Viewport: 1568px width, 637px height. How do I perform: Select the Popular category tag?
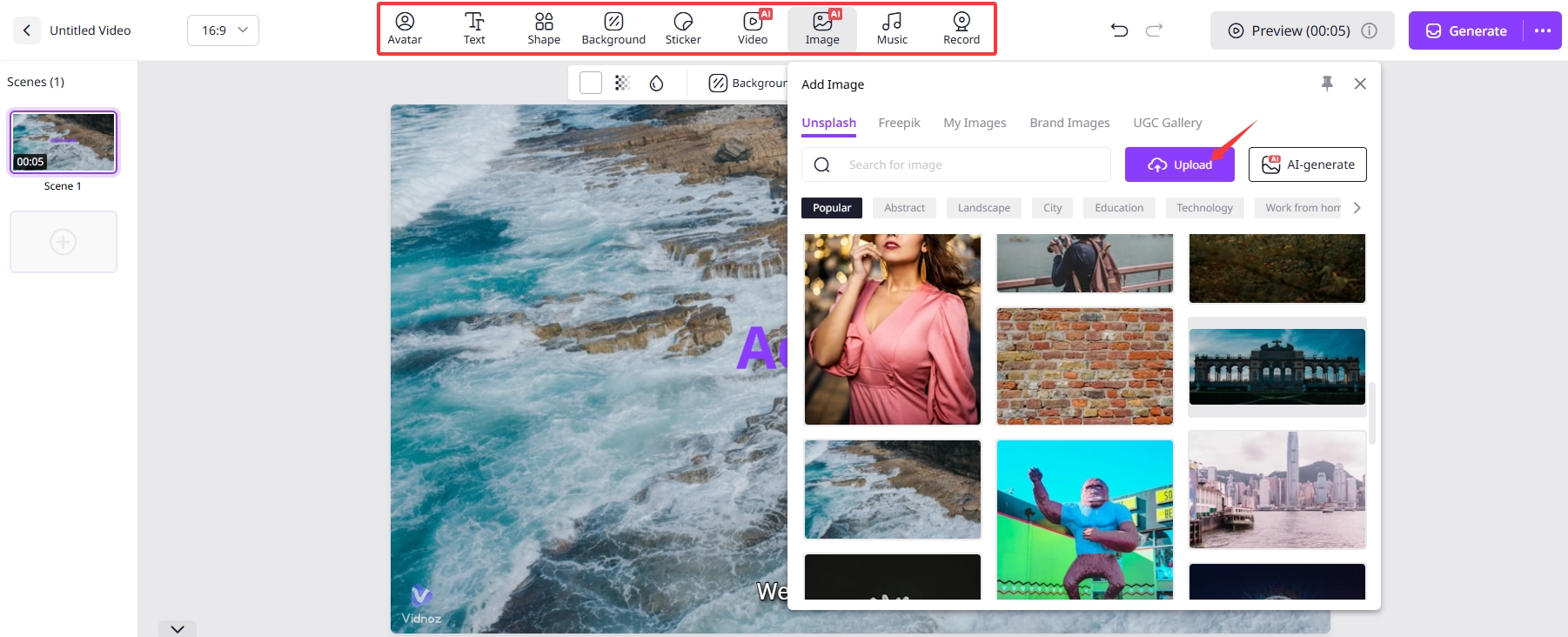[x=832, y=208]
